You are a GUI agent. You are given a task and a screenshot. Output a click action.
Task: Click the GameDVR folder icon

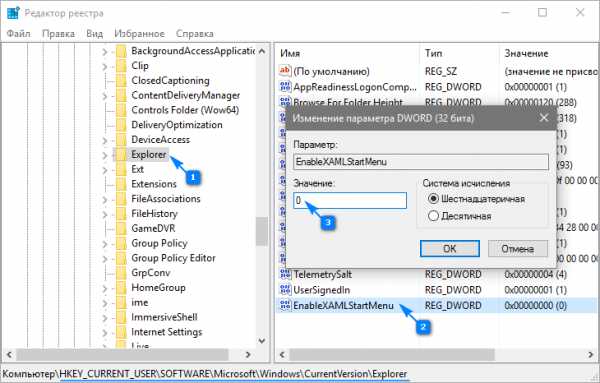[121, 228]
